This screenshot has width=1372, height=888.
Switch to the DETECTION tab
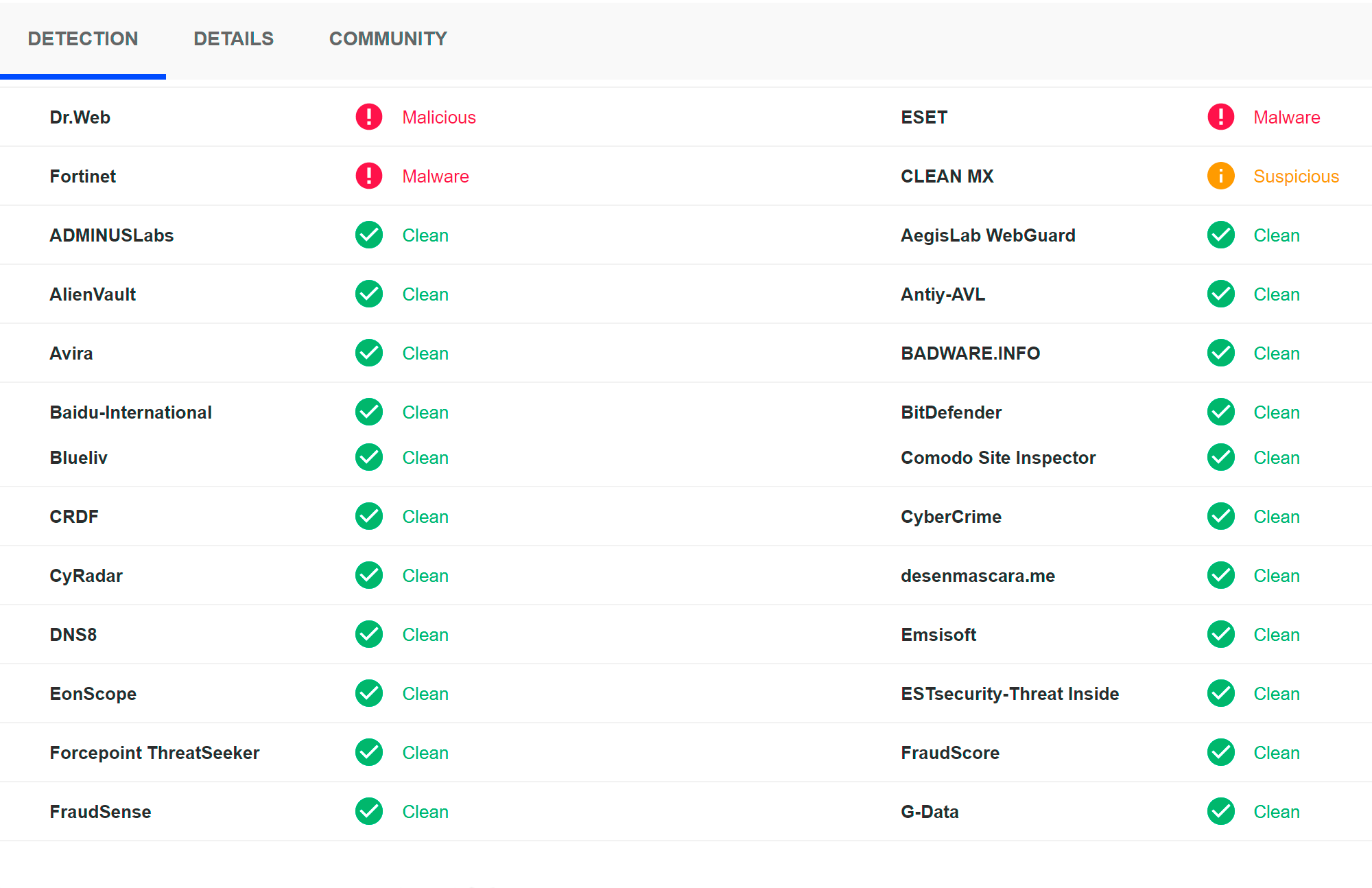coord(83,39)
